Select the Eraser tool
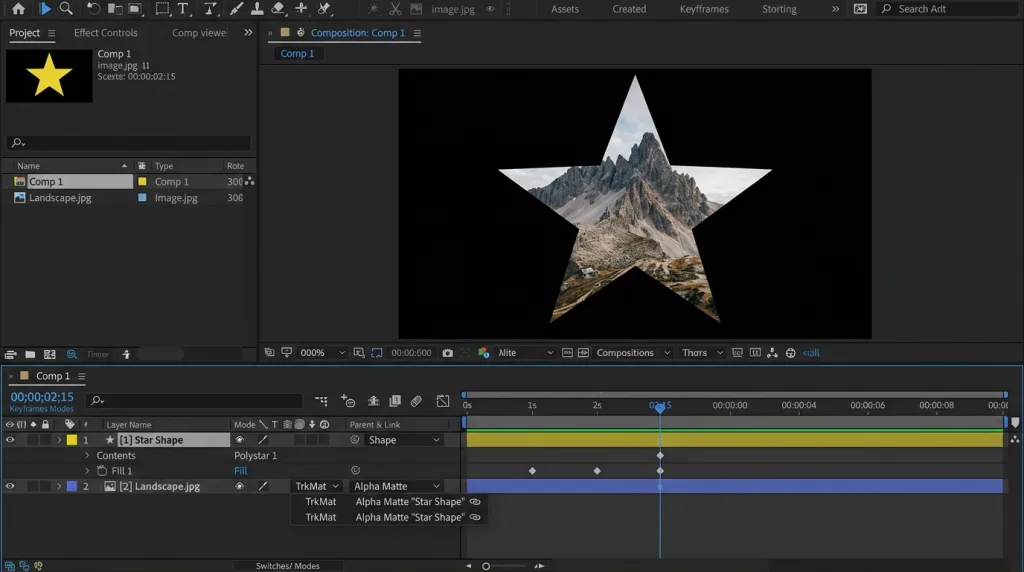This screenshot has width=1024, height=572. 278,8
